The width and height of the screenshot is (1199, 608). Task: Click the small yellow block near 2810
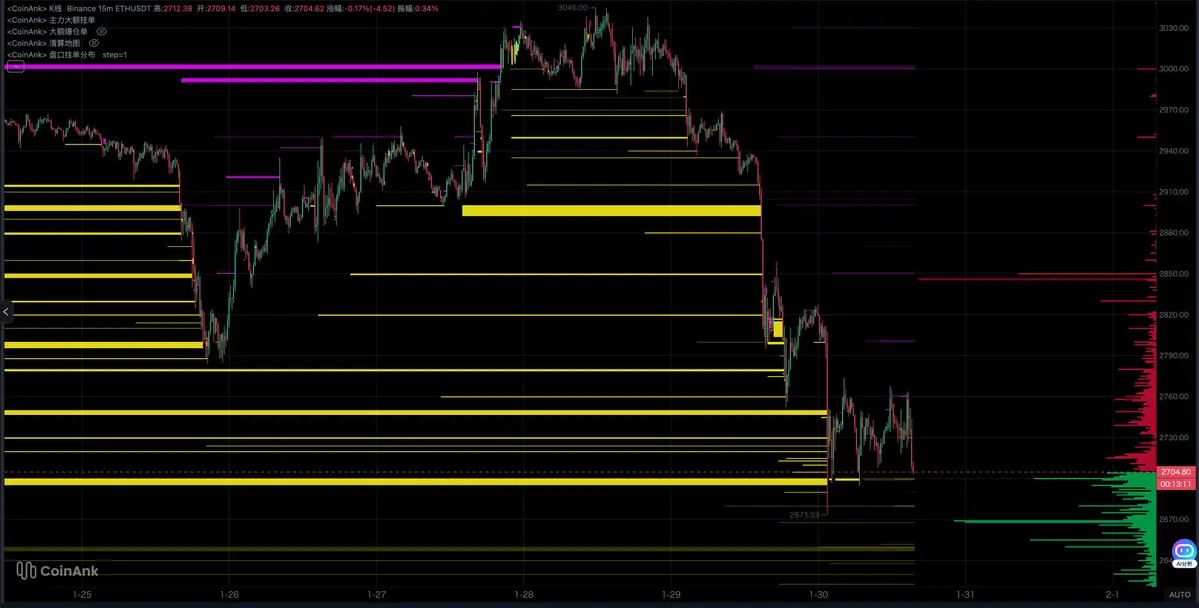[778, 329]
